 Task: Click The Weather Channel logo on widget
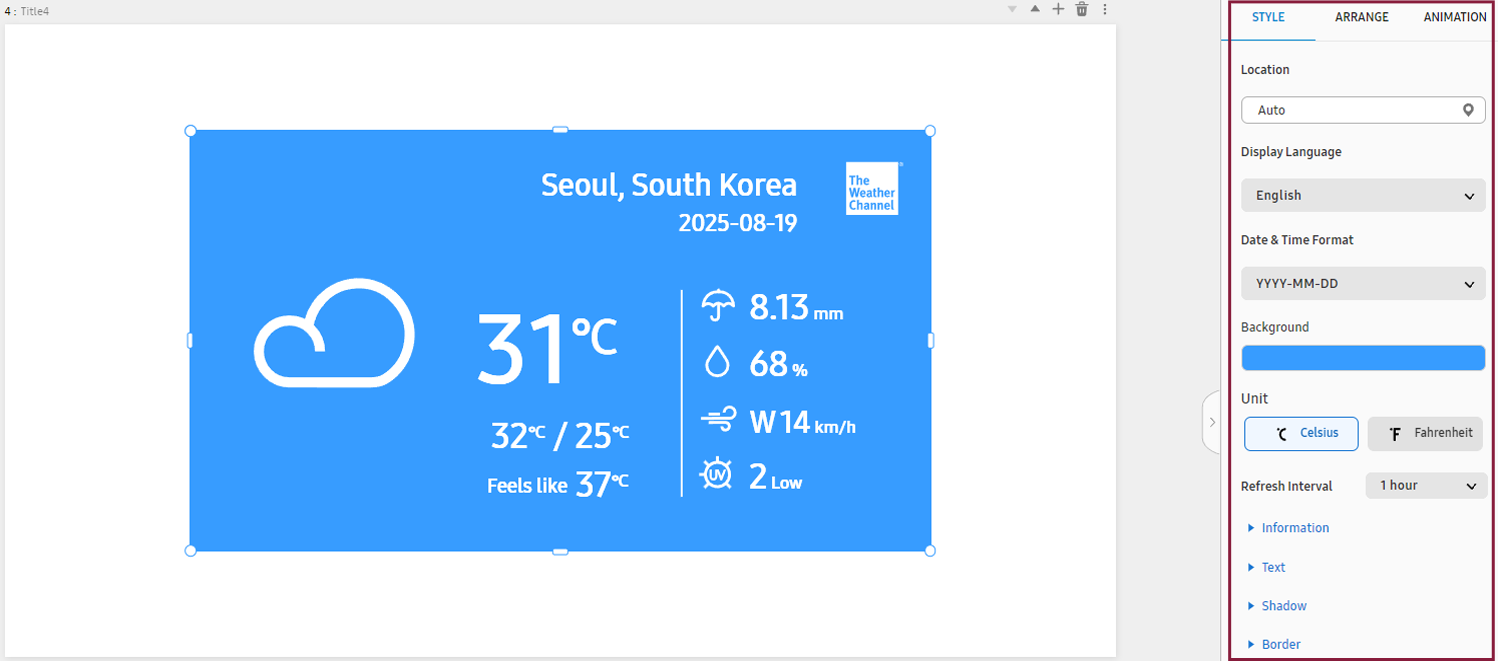point(871,188)
